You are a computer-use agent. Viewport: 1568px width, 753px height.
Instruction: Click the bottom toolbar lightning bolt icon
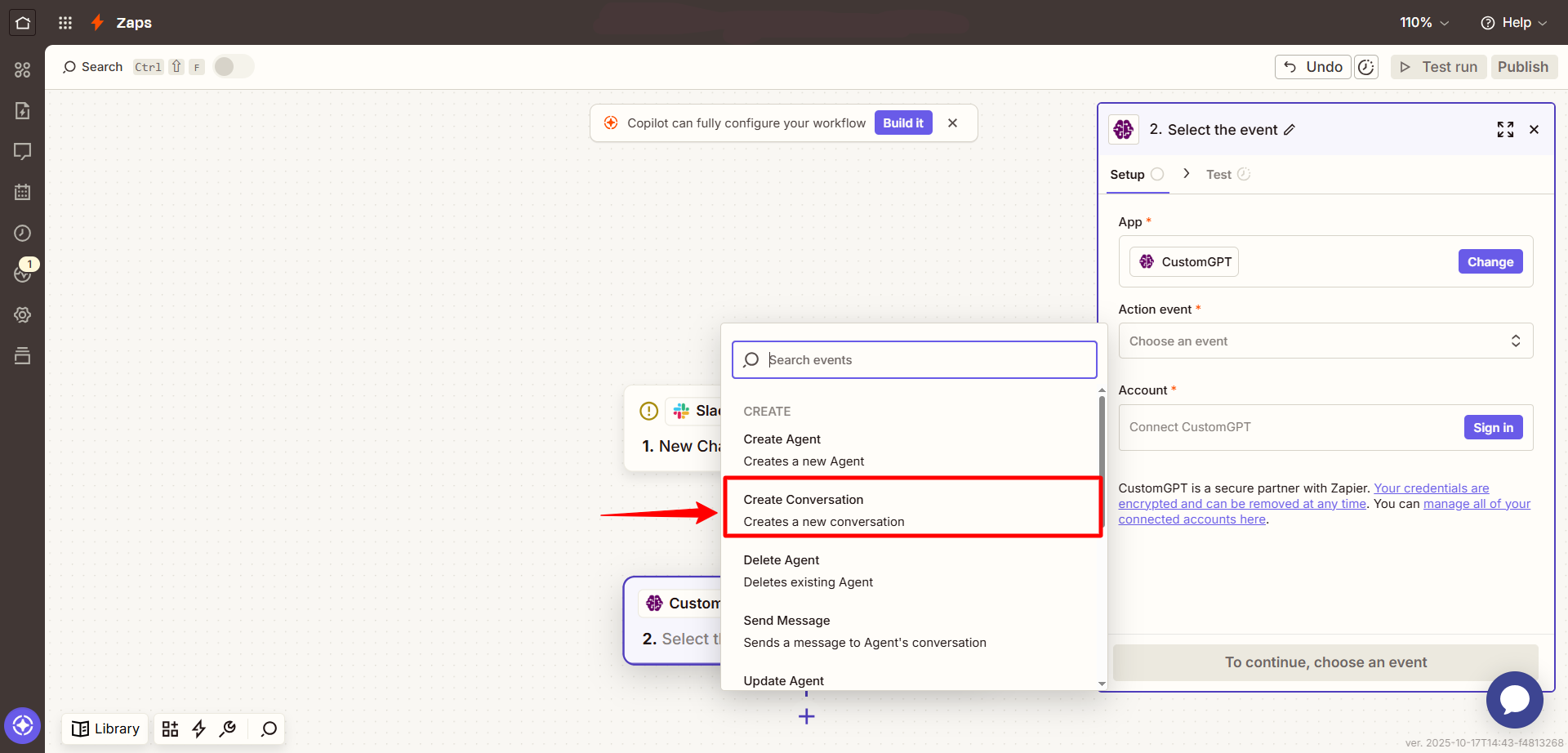click(x=198, y=728)
